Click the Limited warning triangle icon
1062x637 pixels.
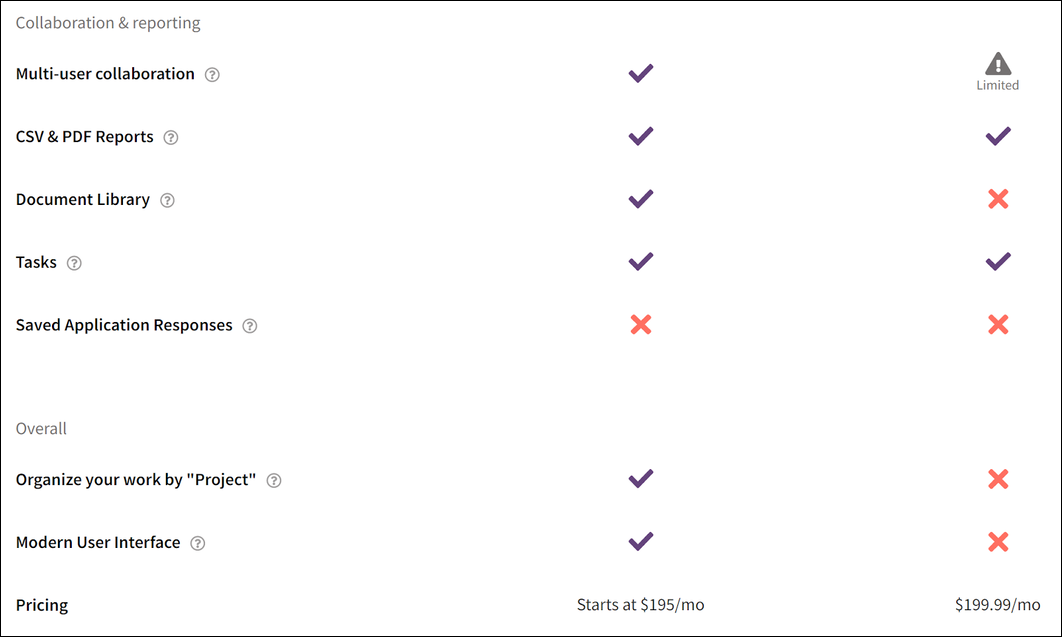click(x=998, y=65)
